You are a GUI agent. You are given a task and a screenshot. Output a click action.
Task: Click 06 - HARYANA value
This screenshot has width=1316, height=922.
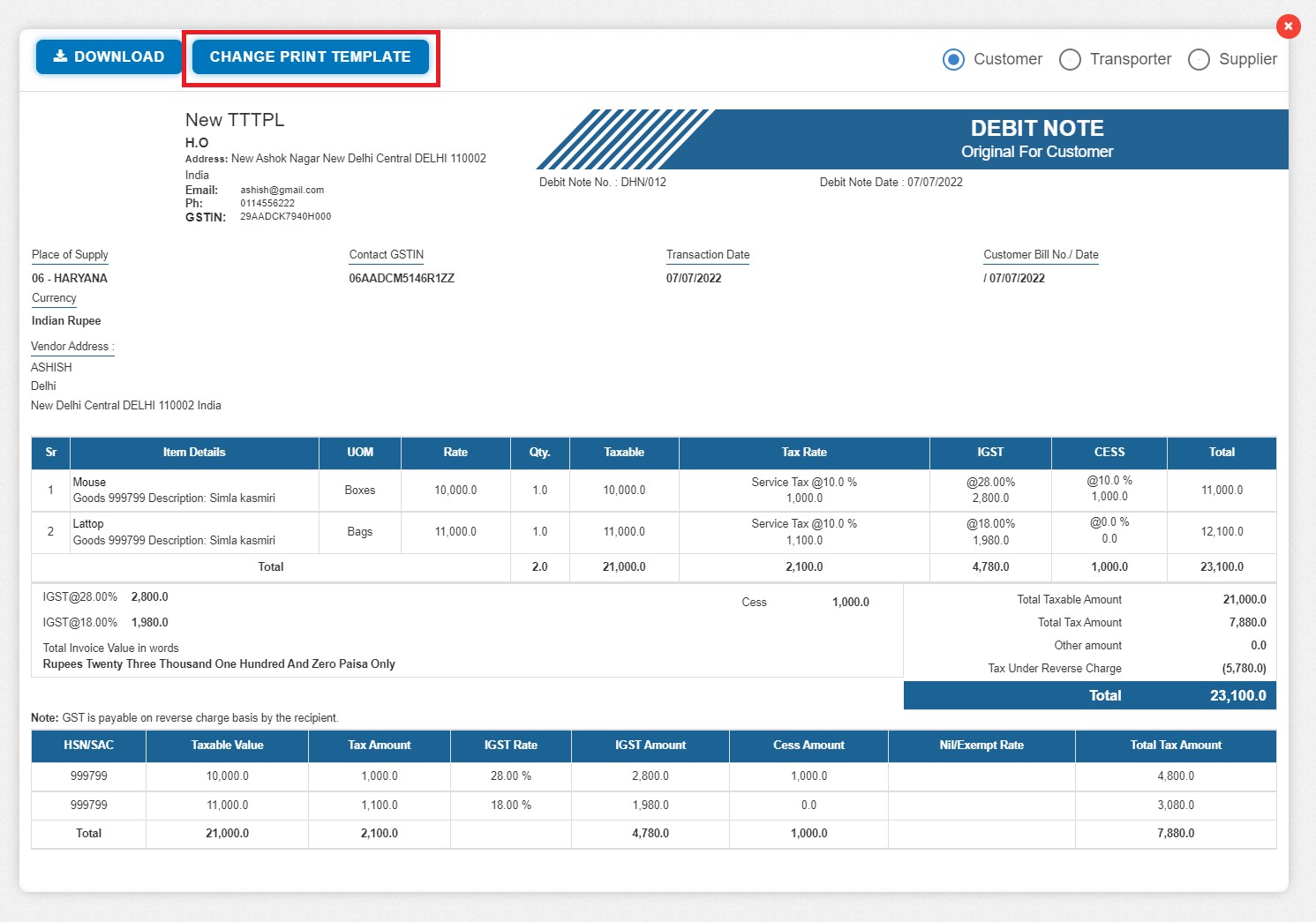pos(70,278)
